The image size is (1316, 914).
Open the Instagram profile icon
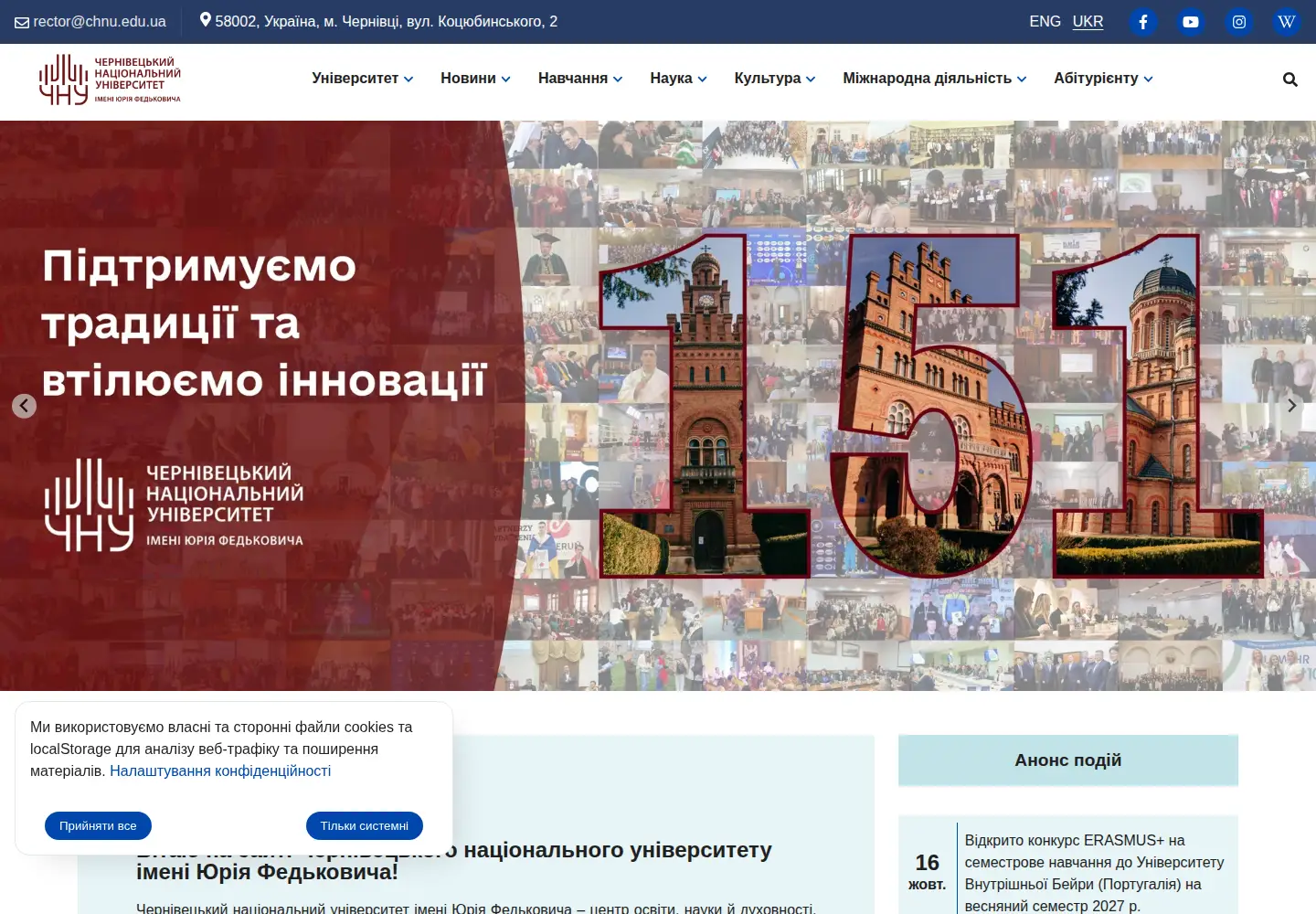(1239, 22)
